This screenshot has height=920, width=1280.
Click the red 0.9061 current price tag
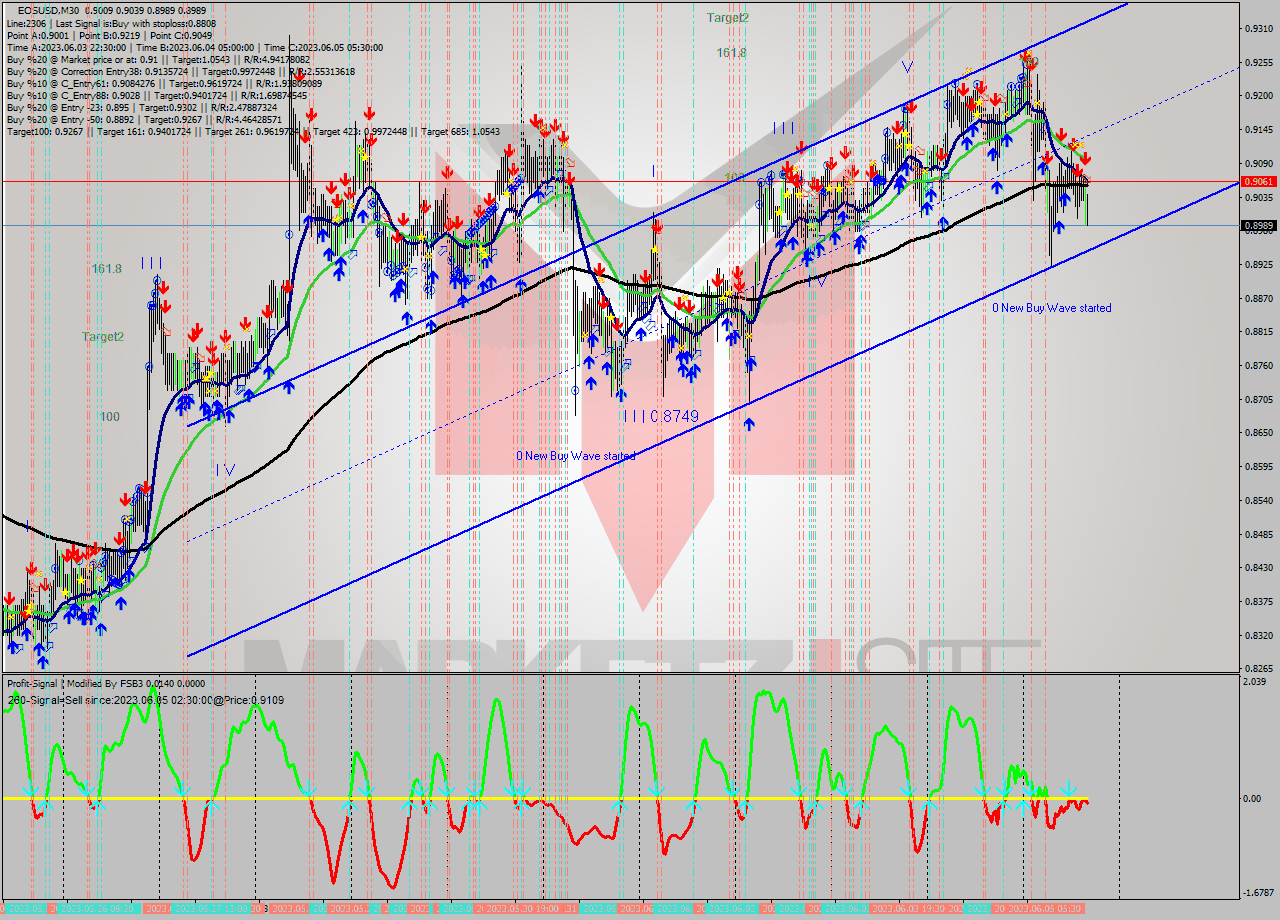[x=1257, y=181]
